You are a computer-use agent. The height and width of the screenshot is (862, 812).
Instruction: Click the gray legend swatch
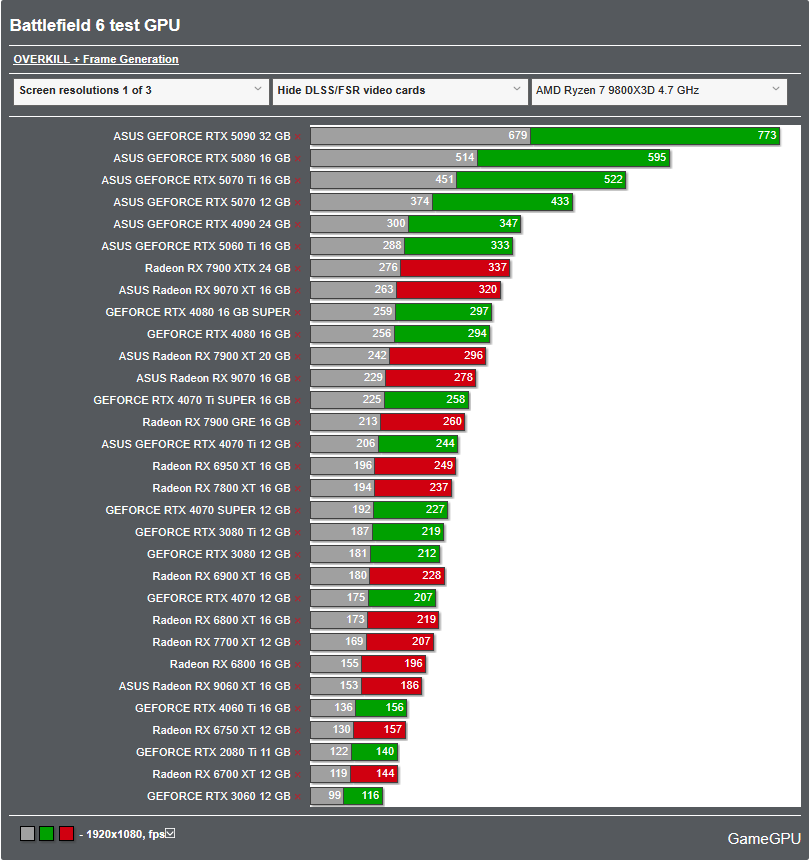(x=27, y=834)
